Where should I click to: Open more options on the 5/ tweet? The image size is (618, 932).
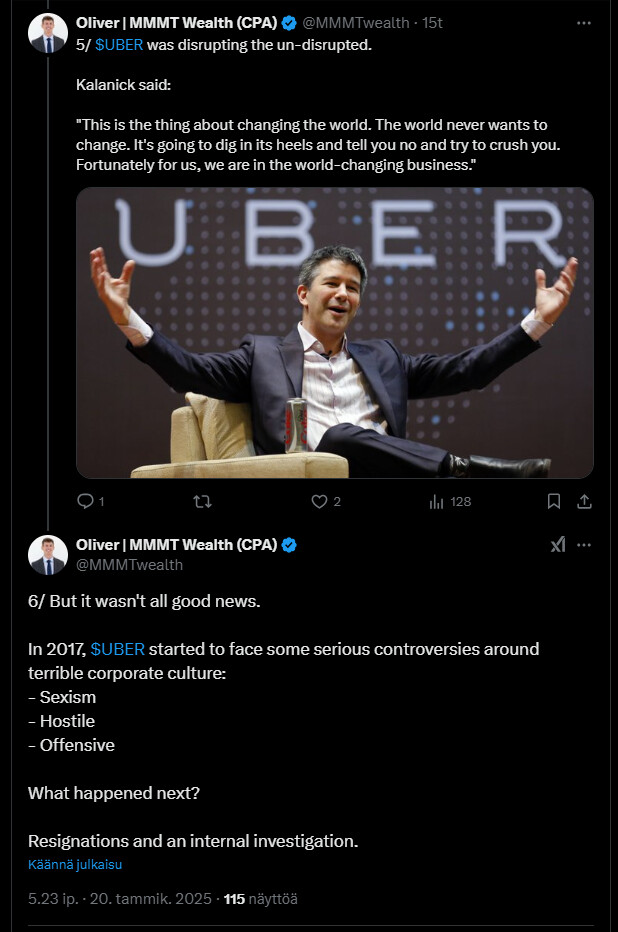pyautogui.click(x=584, y=22)
